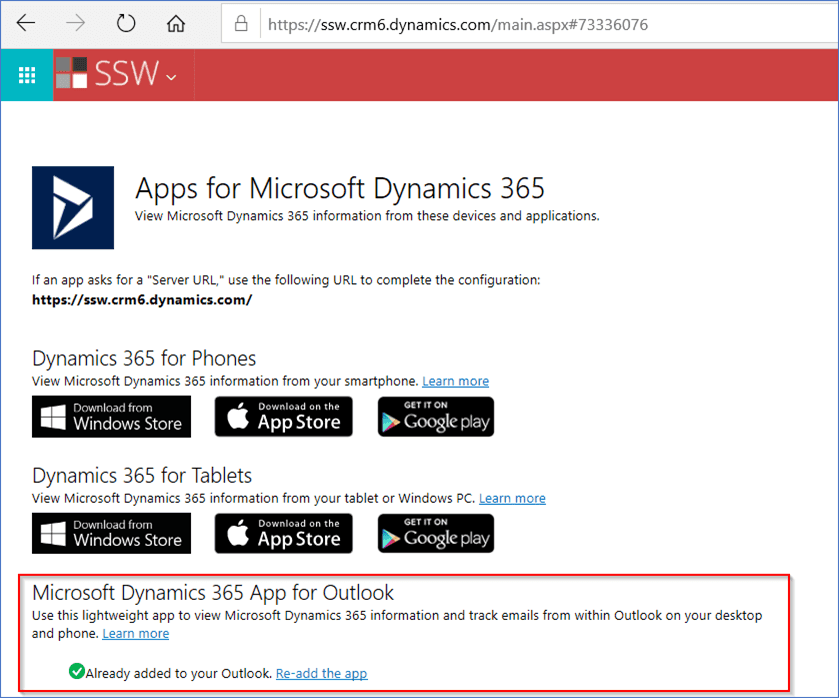The width and height of the screenshot is (839, 698).
Task: Download tablet app from Windows Store
Action: pos(111,533)
